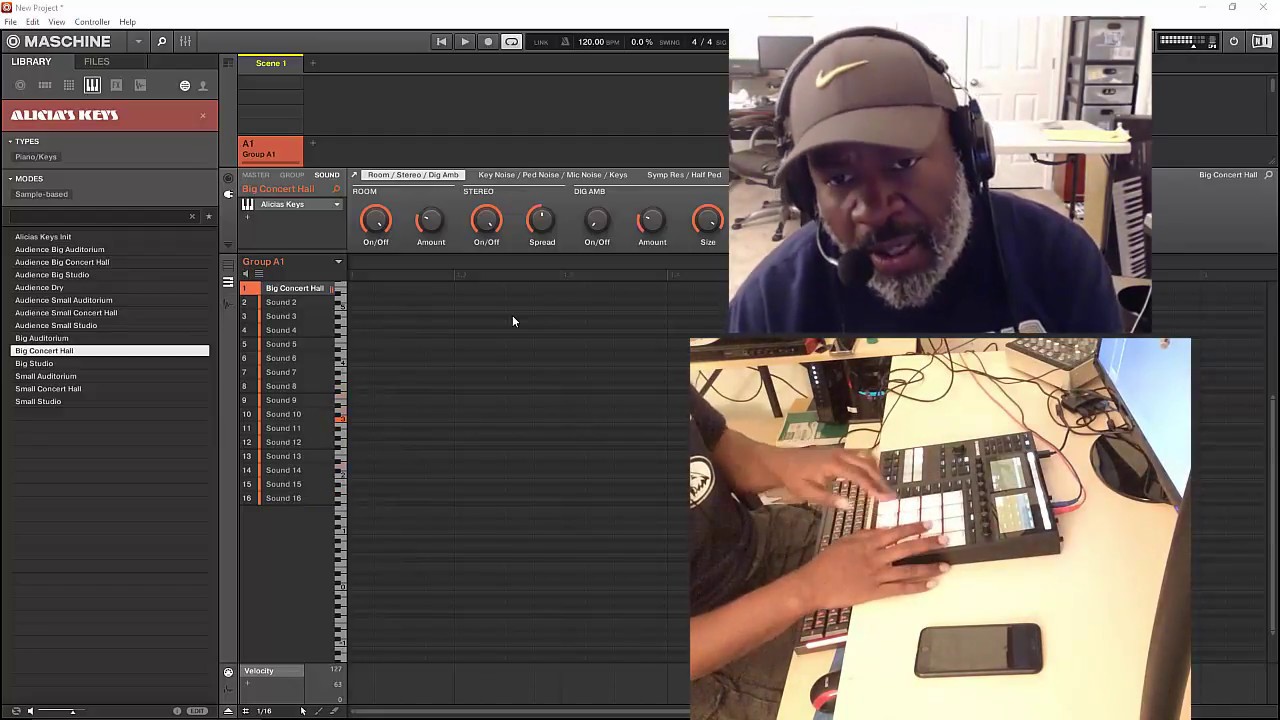Open the Help menu
The height and width of the screenshot is (720, 1280).
click(x=128, y=22)
